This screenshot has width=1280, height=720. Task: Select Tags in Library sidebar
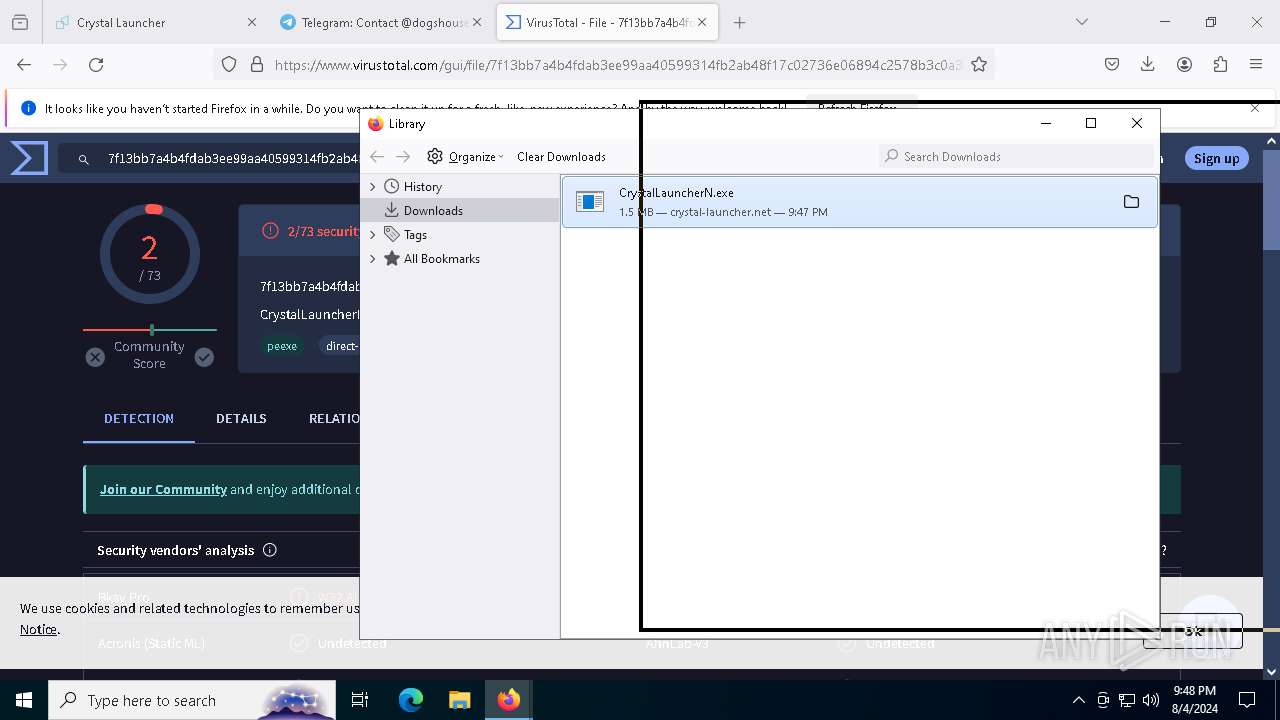[x=415, y=234]
